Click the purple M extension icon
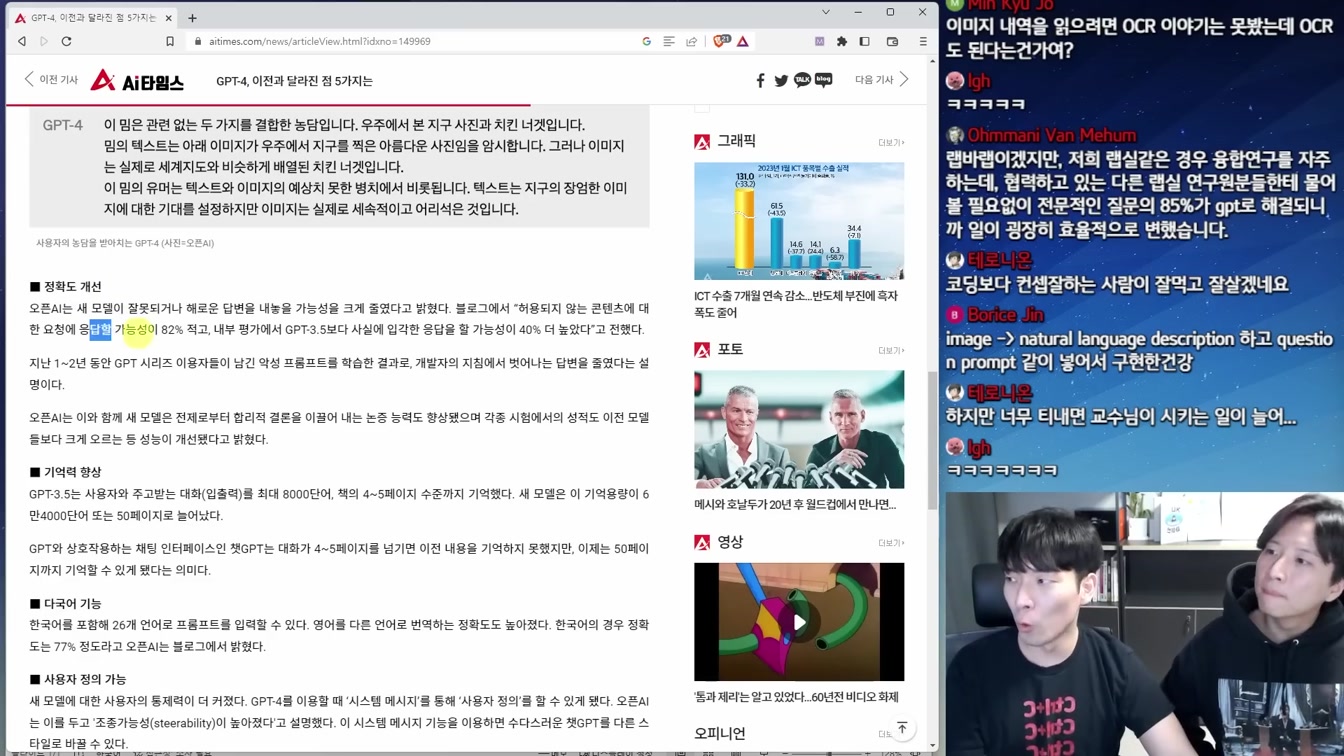The image size is (1344, 756). 820,42
